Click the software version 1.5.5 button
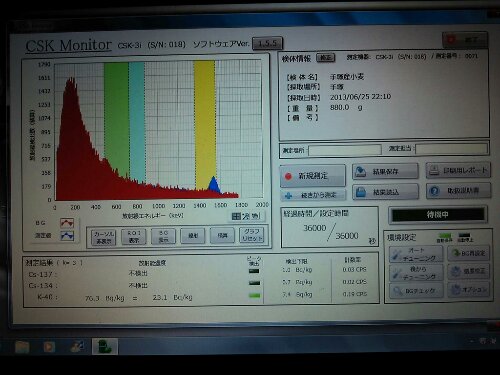This screenshot has height=375, width=500. coord(268,43)
